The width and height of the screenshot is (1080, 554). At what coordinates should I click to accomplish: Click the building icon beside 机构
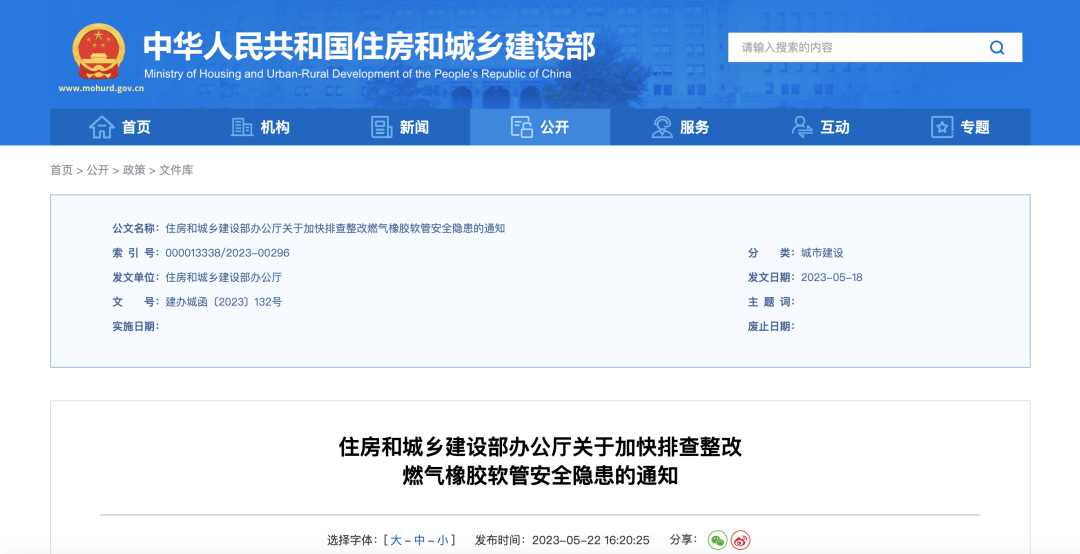242,127
